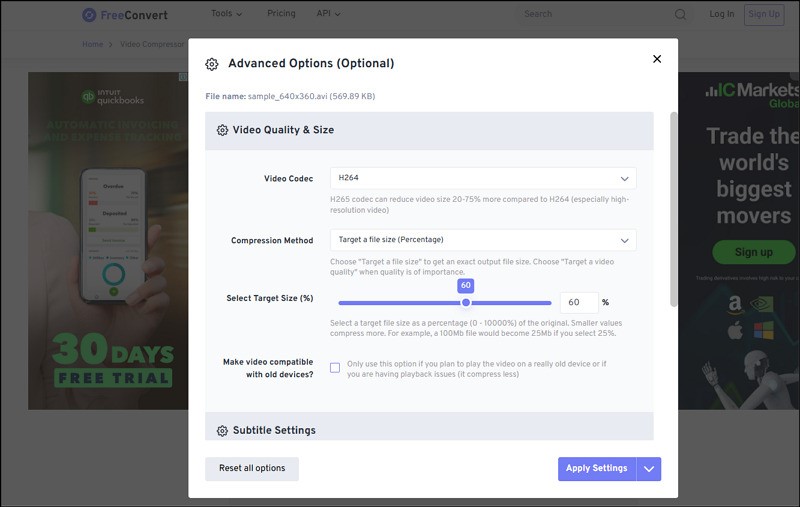Image resolution: width=800 pixels, height=507 pixels.
Task: Close the Advanced Options dialog
Action: point(657,59)
